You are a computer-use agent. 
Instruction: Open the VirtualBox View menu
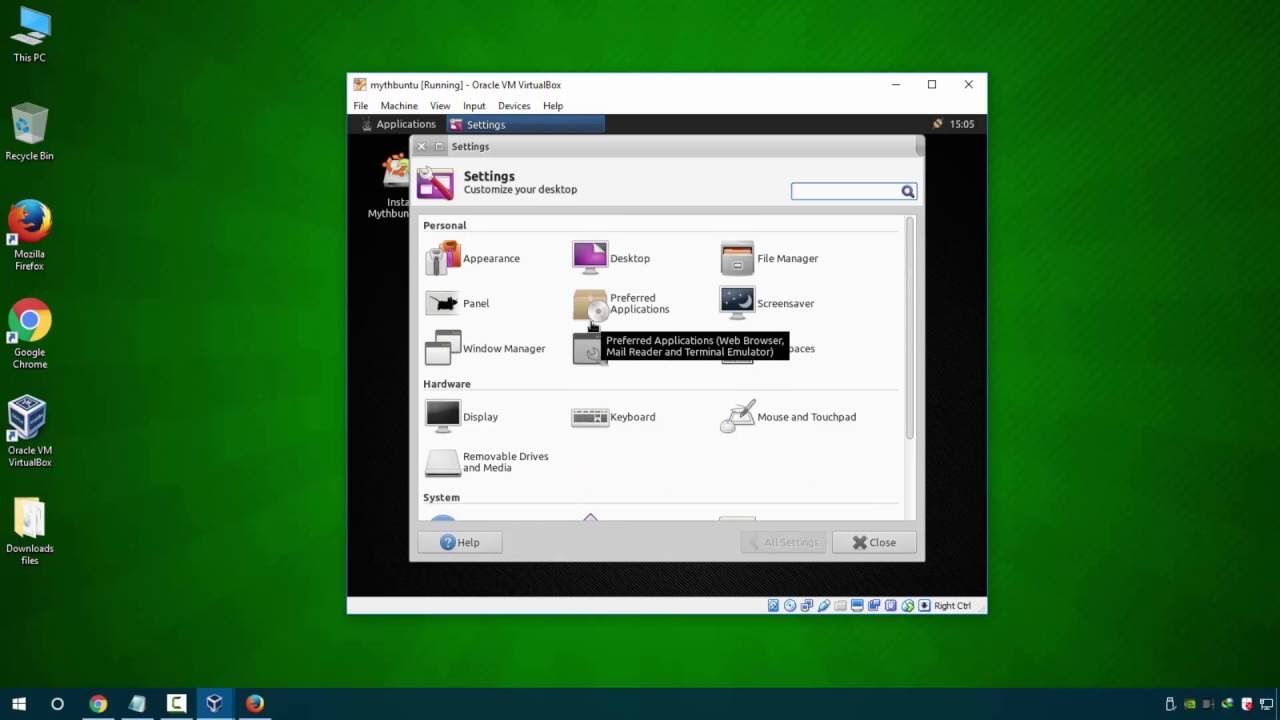[440, 105]
